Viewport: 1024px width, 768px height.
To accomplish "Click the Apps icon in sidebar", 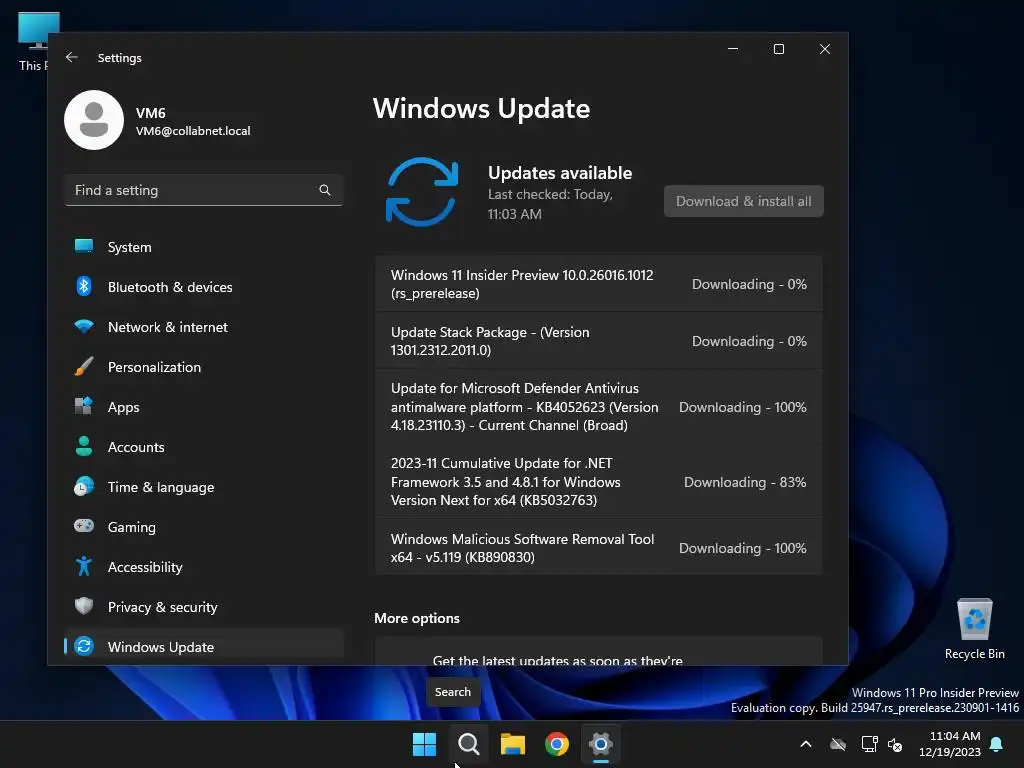I will tap(84, 406).
